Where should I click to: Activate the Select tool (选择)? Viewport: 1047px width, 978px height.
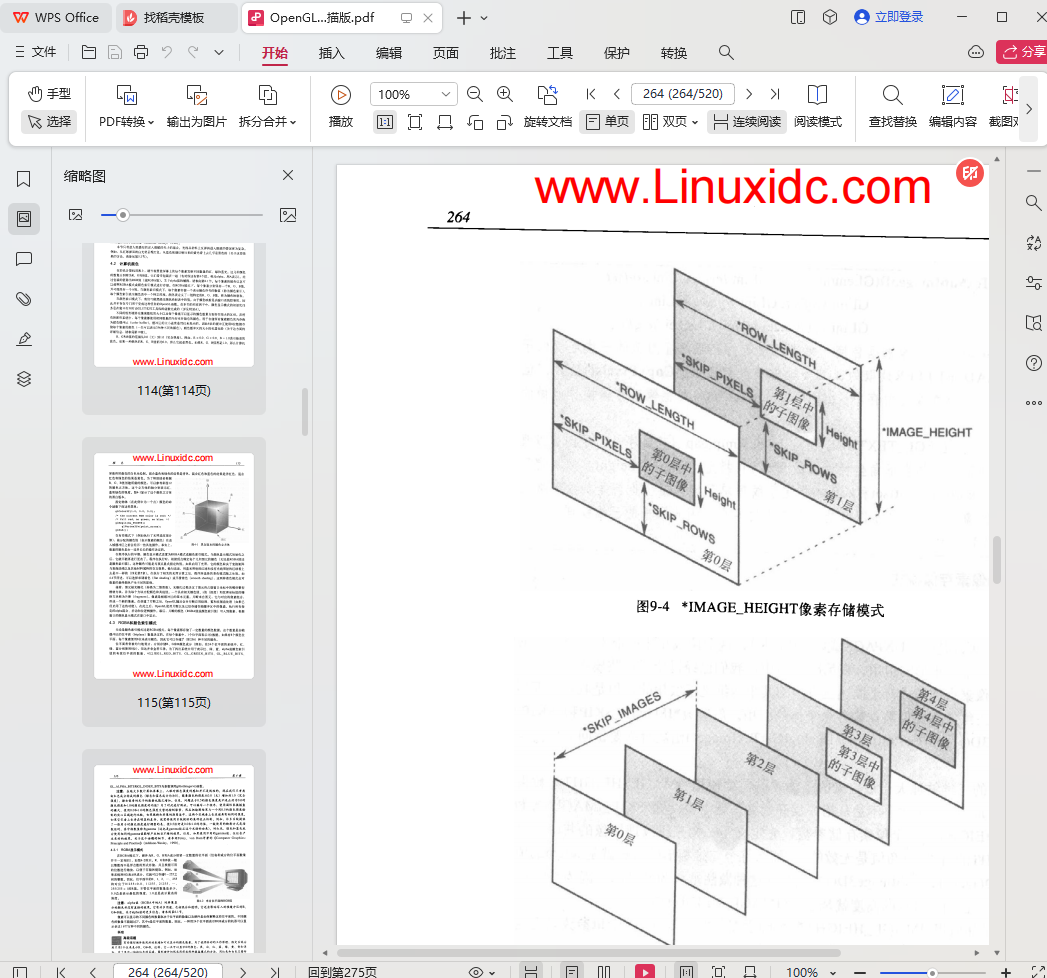tap(49, 121)
